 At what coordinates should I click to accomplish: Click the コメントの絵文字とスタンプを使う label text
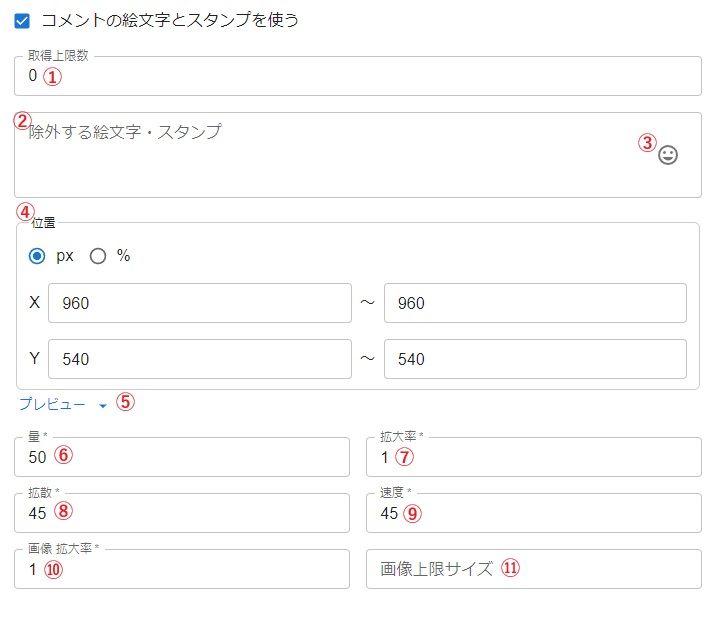click(x=170, y=20)
